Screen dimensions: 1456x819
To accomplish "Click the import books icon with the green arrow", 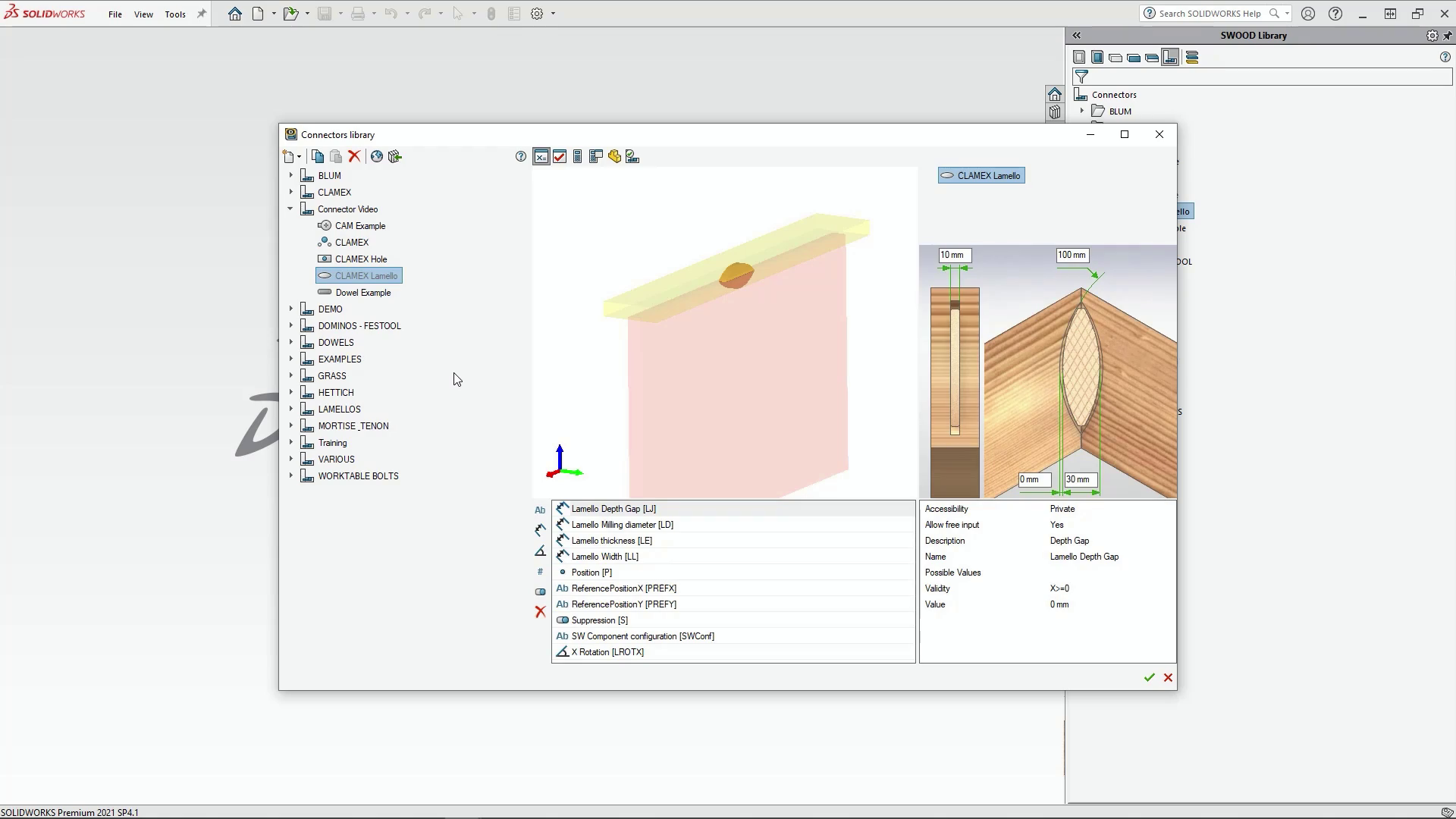I will [x=394, y=156].
